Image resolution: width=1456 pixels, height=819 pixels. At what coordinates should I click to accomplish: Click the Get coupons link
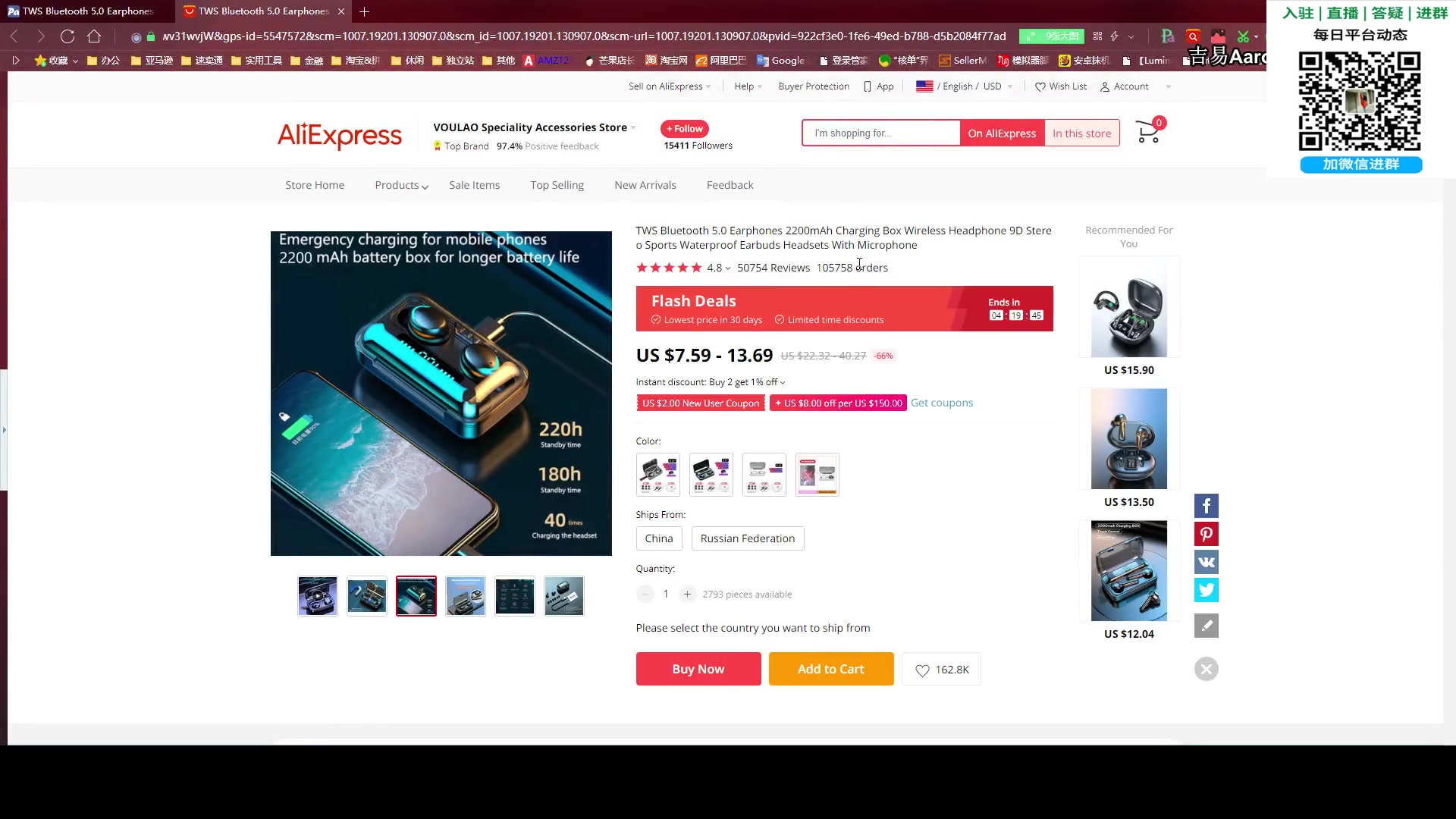[x=941, y=403]
